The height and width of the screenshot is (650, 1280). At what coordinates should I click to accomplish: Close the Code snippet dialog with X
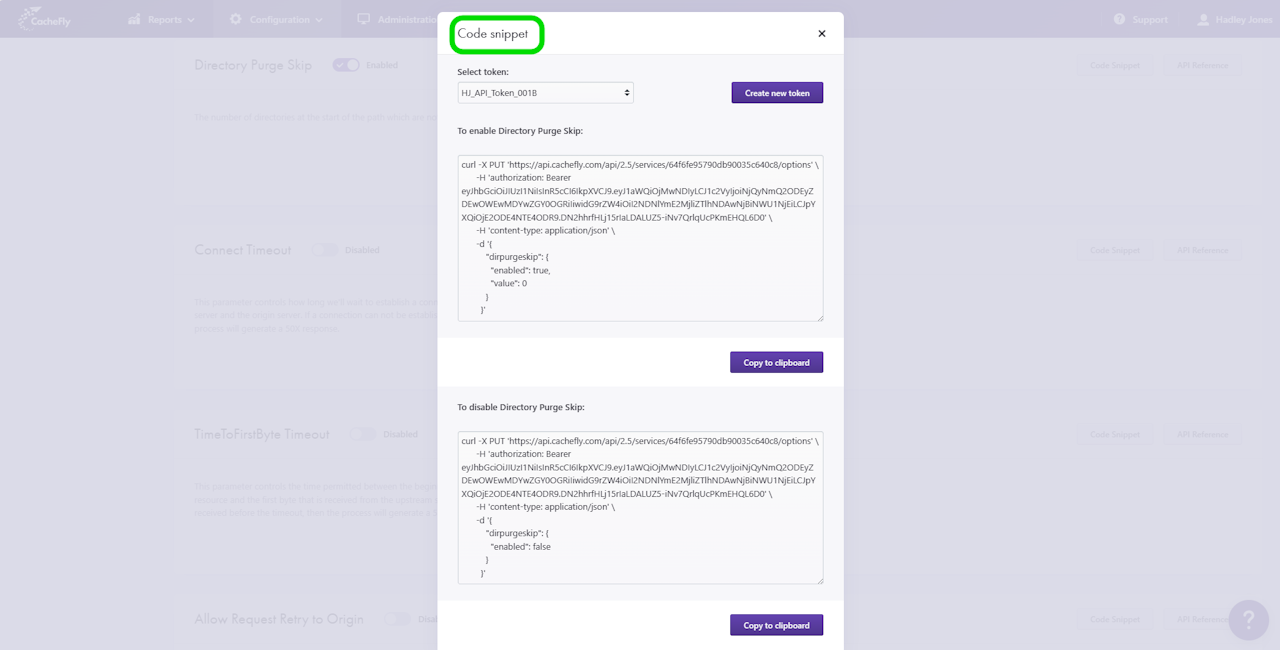tap(822, 34)
